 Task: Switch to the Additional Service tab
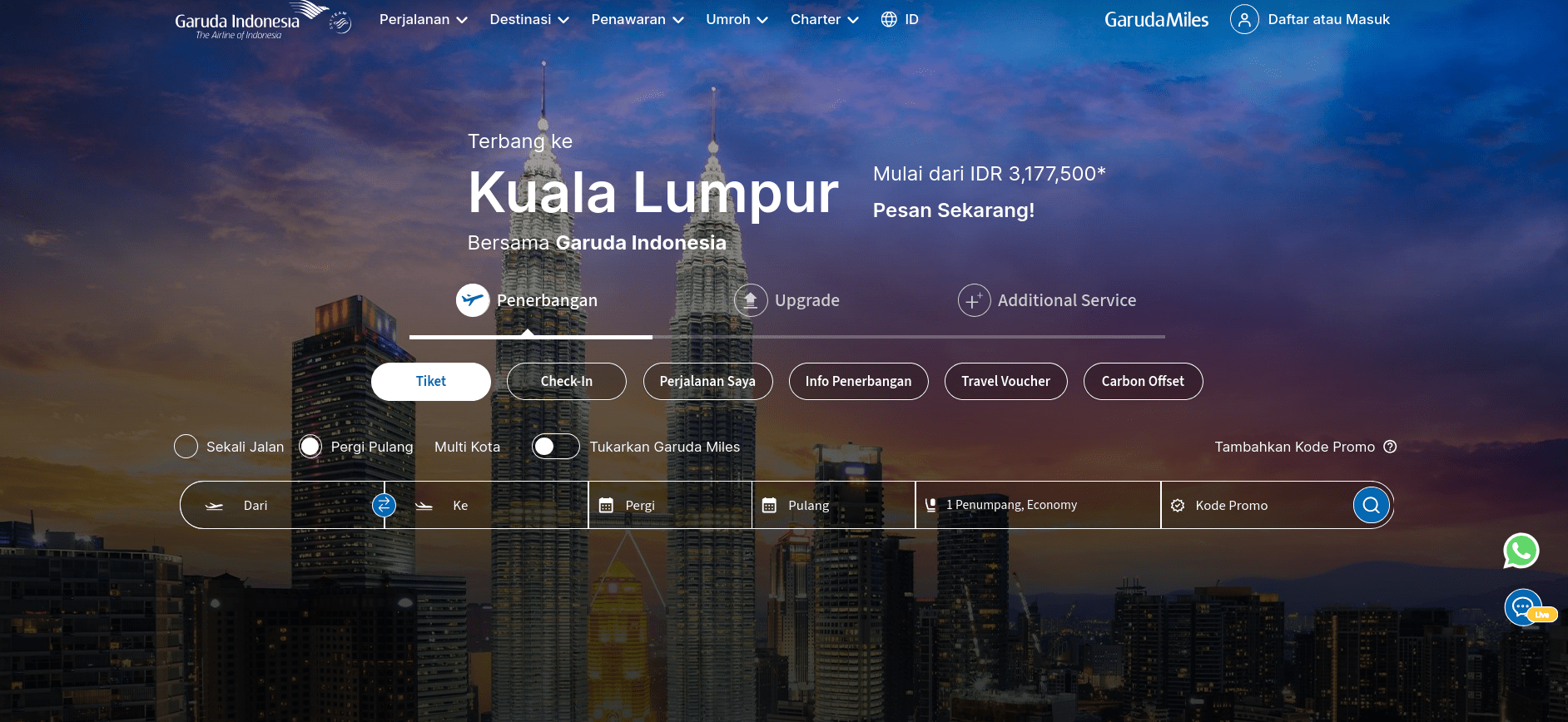[x=1047, y=300]
